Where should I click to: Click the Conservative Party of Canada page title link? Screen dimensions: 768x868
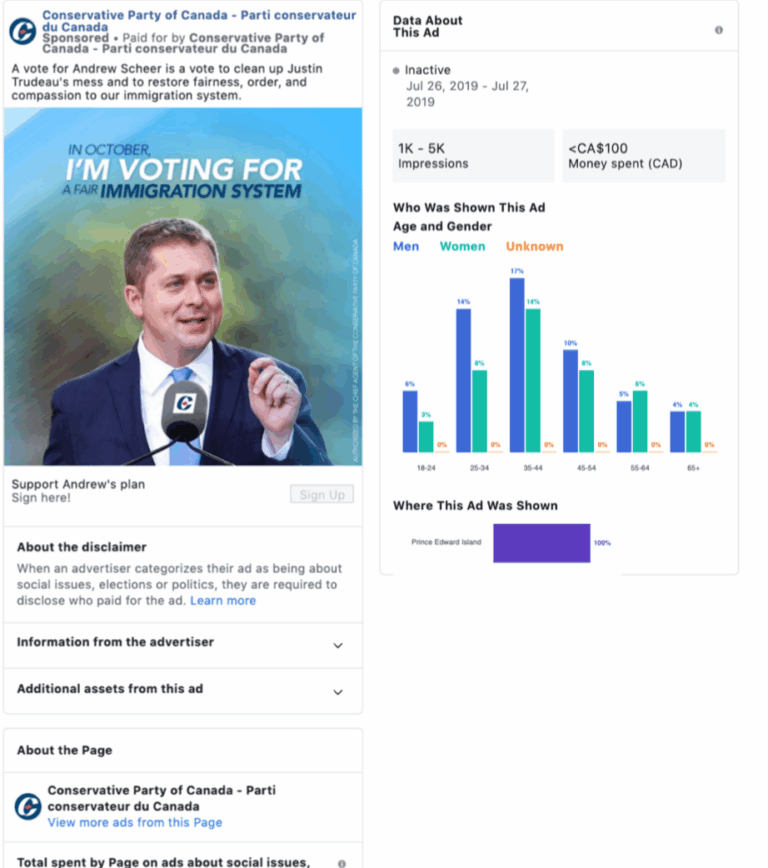point(199,20)
